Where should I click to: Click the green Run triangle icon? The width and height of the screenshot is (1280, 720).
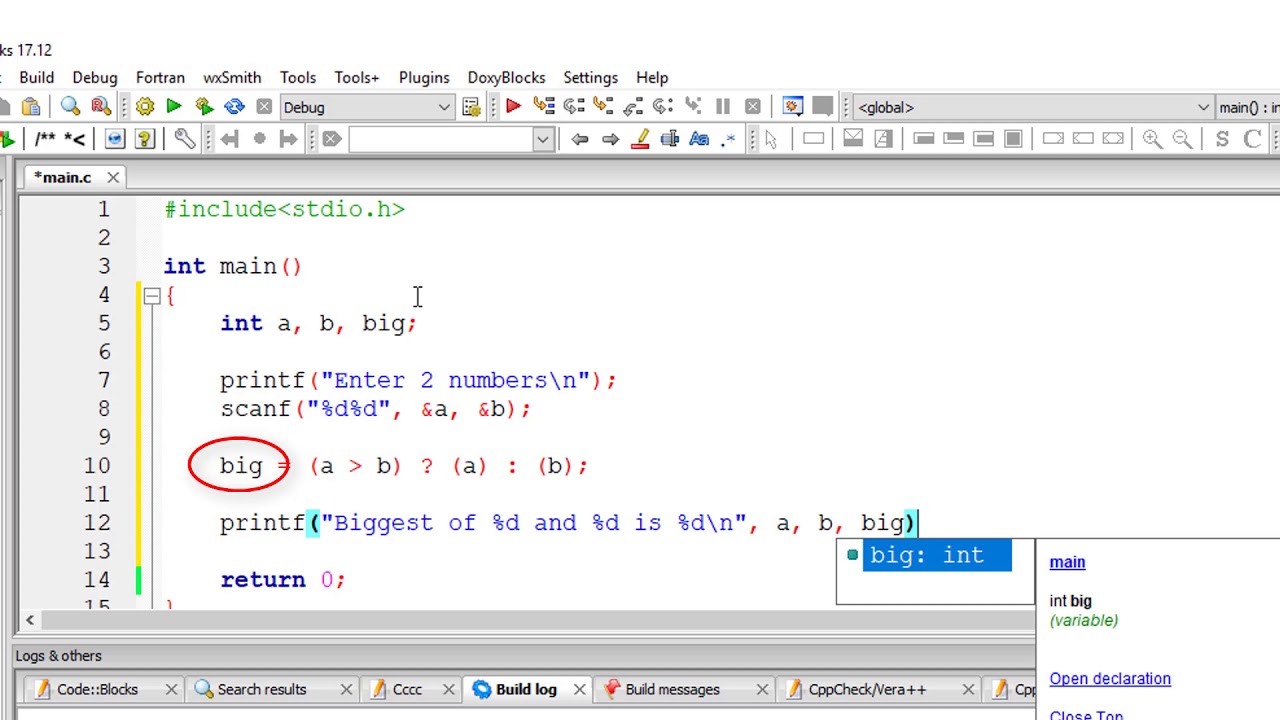[174, 107]
